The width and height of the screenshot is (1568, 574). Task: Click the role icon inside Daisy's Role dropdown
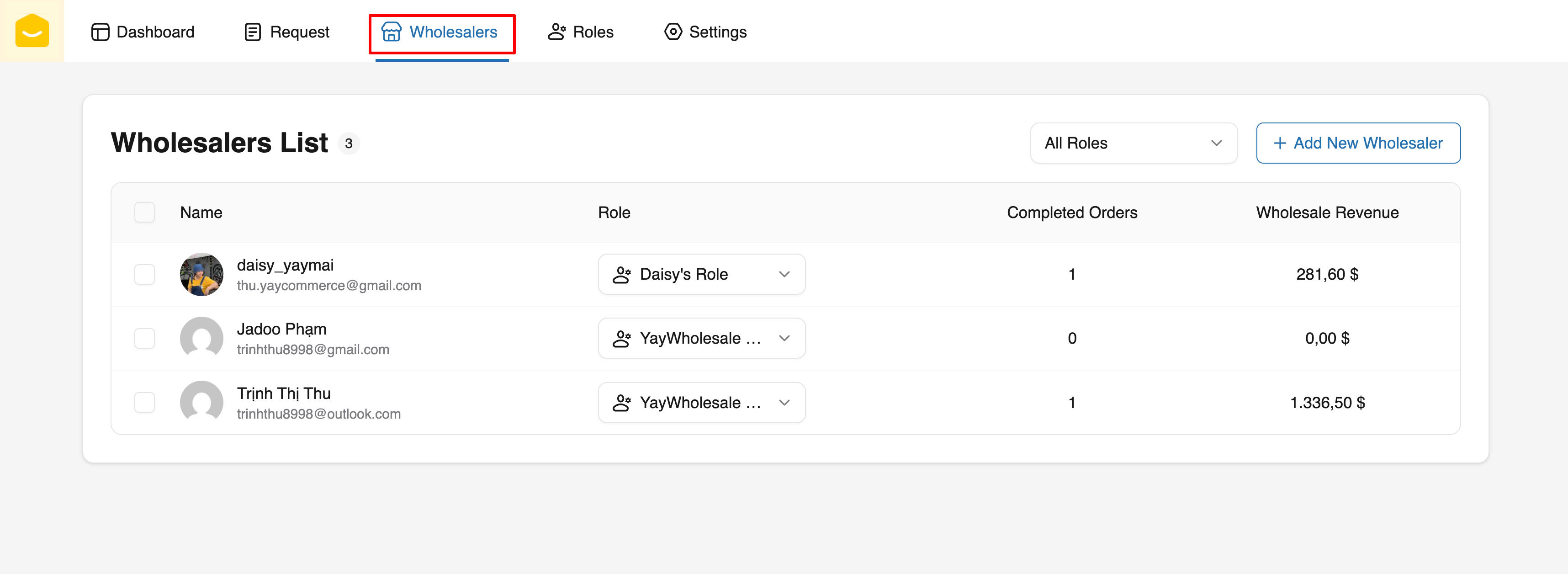click(621, 275)
